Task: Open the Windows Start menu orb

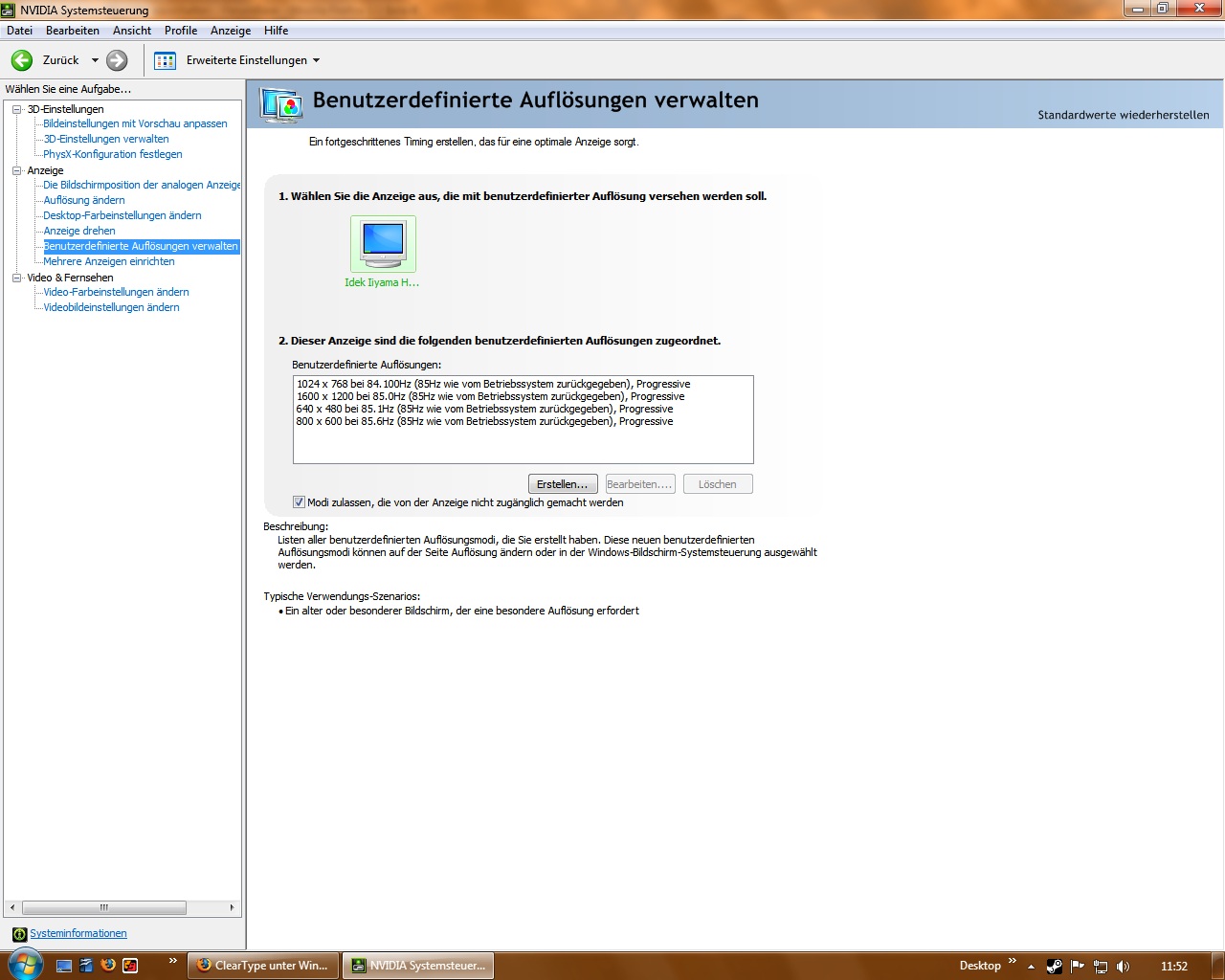Action: [25, 965]
